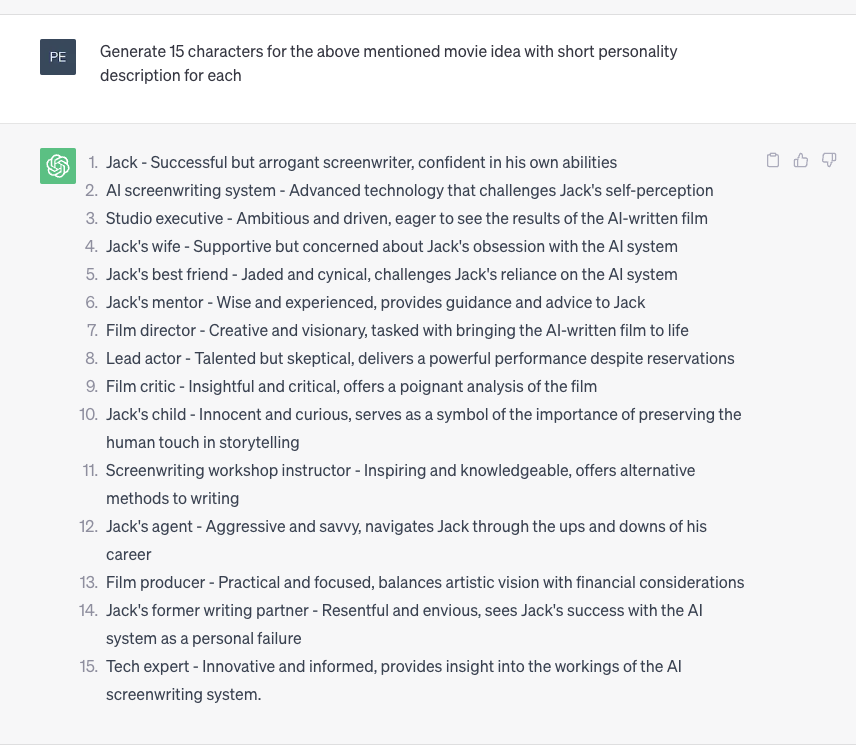Click the PE user avatar
This screenshot has height=746, width=856.
coord(58,57)
